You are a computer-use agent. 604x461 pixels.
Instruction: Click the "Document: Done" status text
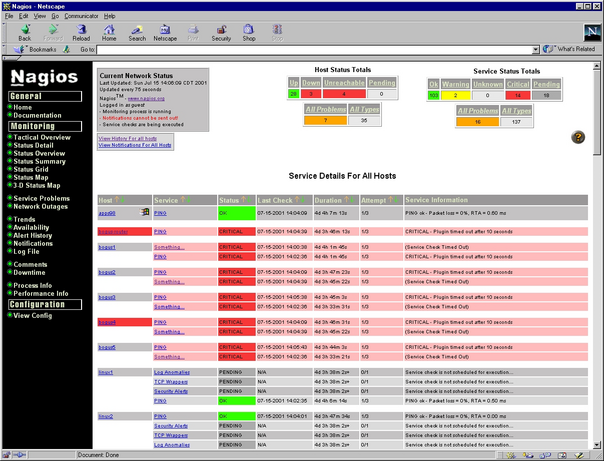click(98, 455)
